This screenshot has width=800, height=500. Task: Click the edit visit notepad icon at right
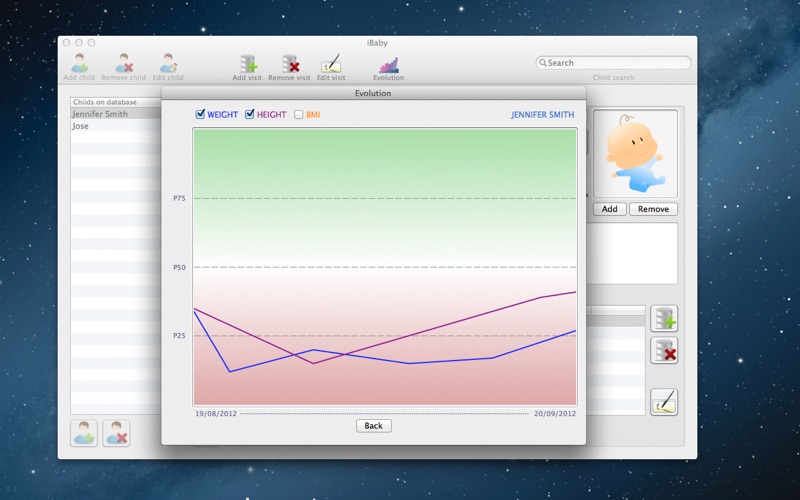pos(664,402)
